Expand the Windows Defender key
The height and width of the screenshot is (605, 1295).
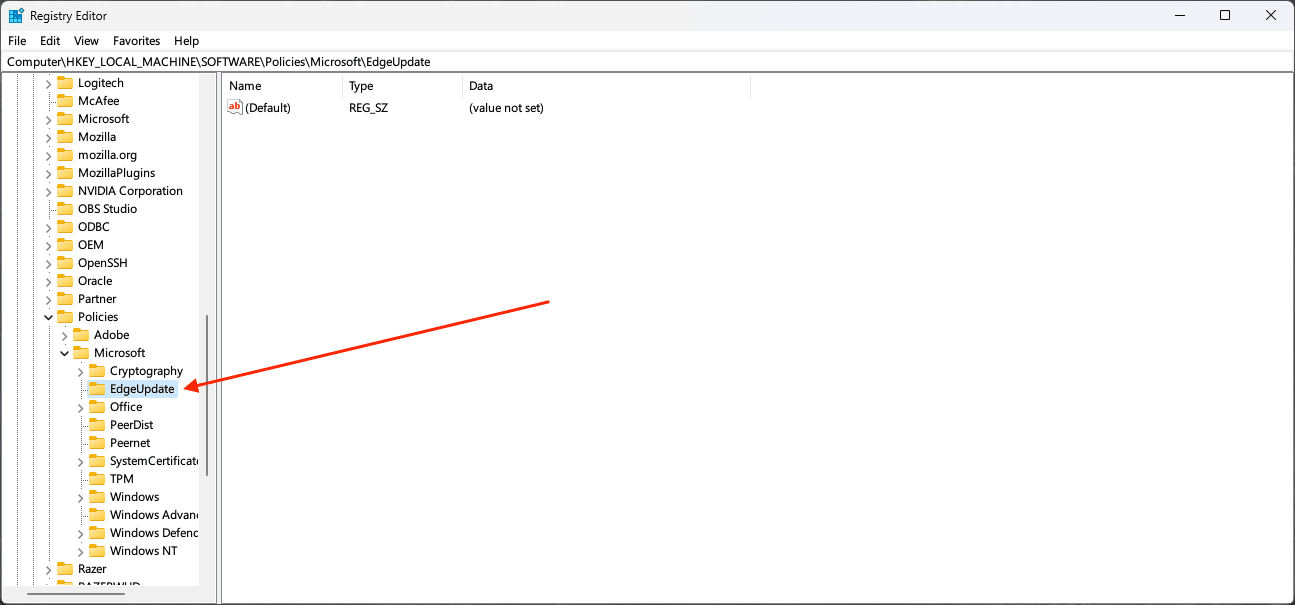80,533
